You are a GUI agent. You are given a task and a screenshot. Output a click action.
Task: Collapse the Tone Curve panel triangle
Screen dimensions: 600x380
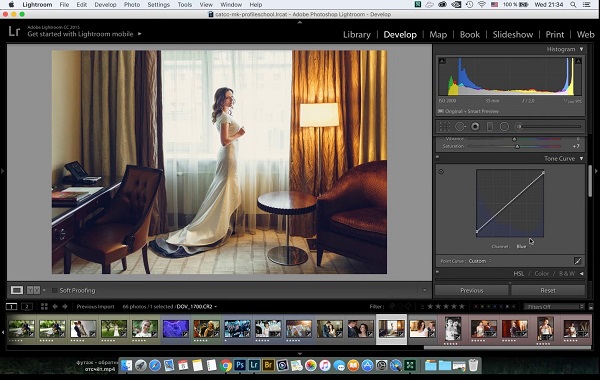(x=582, y=158)
